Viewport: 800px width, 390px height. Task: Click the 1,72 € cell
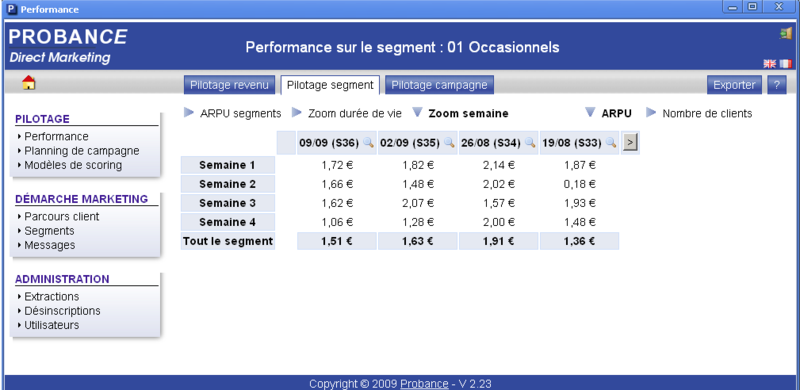tap(337, 165)
